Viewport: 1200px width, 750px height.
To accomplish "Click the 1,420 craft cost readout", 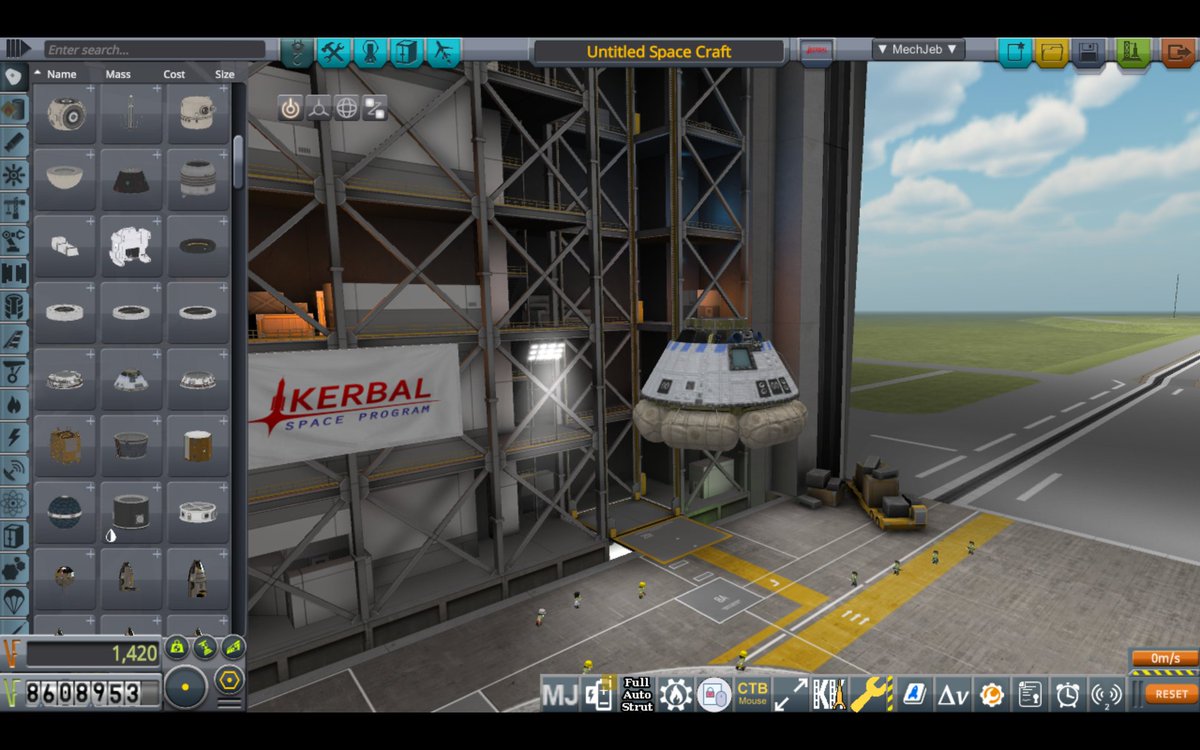I will 92,654.
